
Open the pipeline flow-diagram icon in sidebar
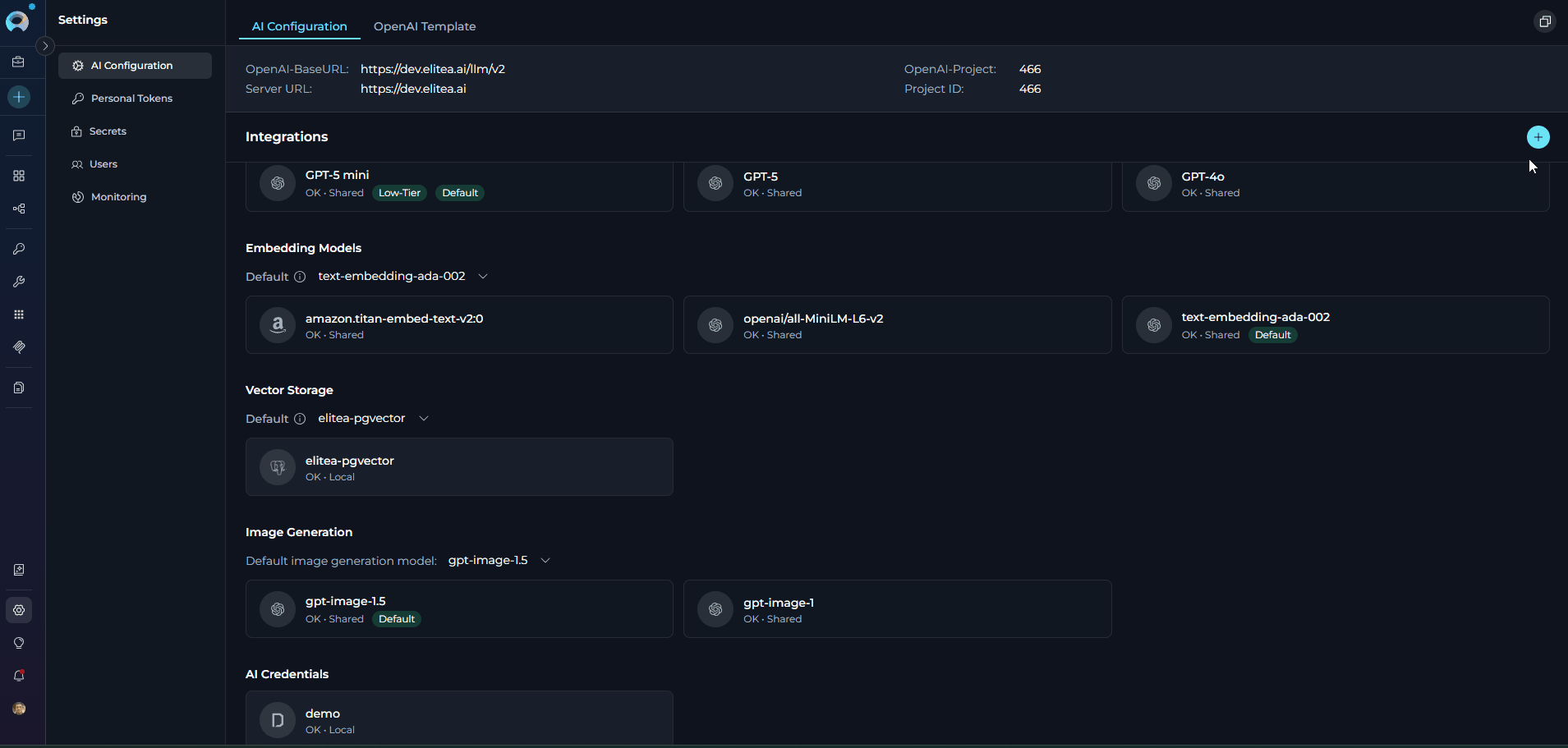(19, 209)
